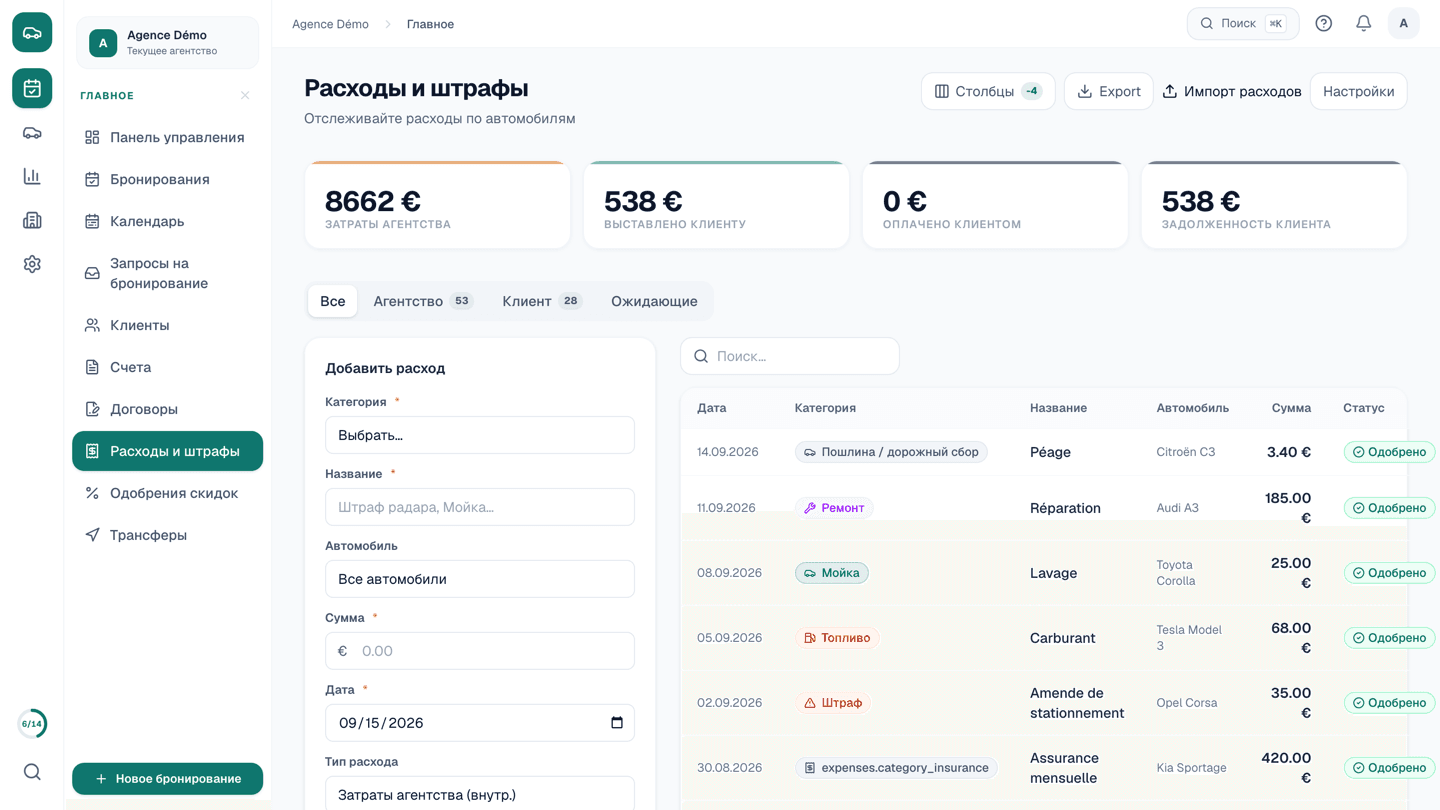Viewport: 1440px width, 810px height.
Task: Click the Agence Démo breadcrumb link
Action: pos(330,24)
